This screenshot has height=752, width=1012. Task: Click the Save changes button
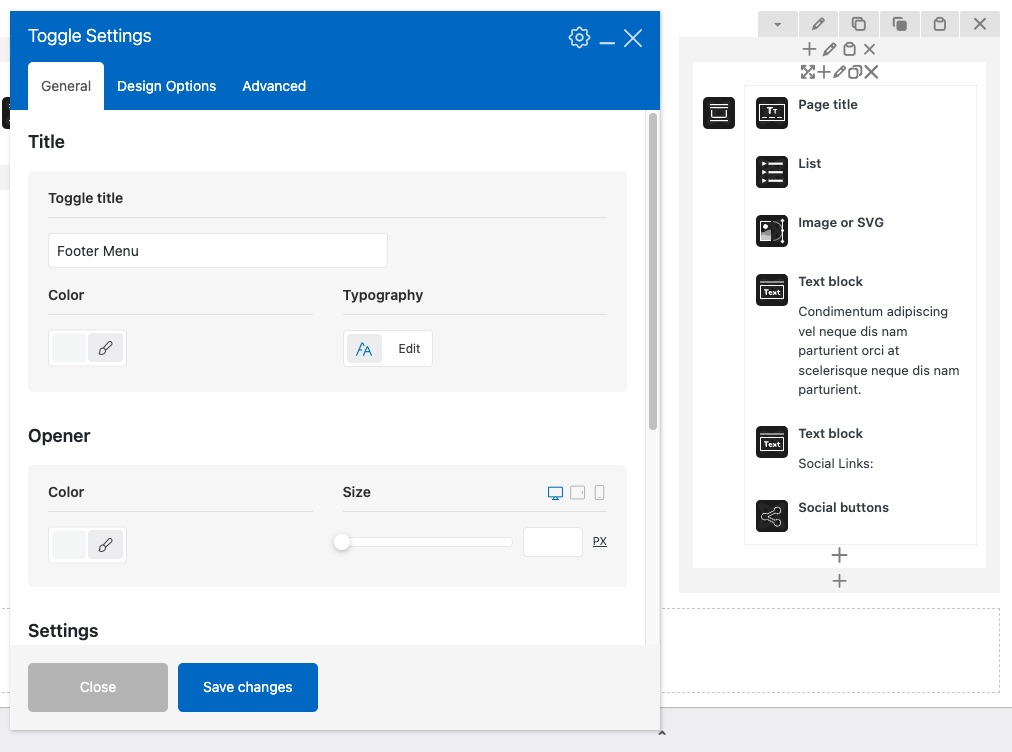tap(248, 687)
